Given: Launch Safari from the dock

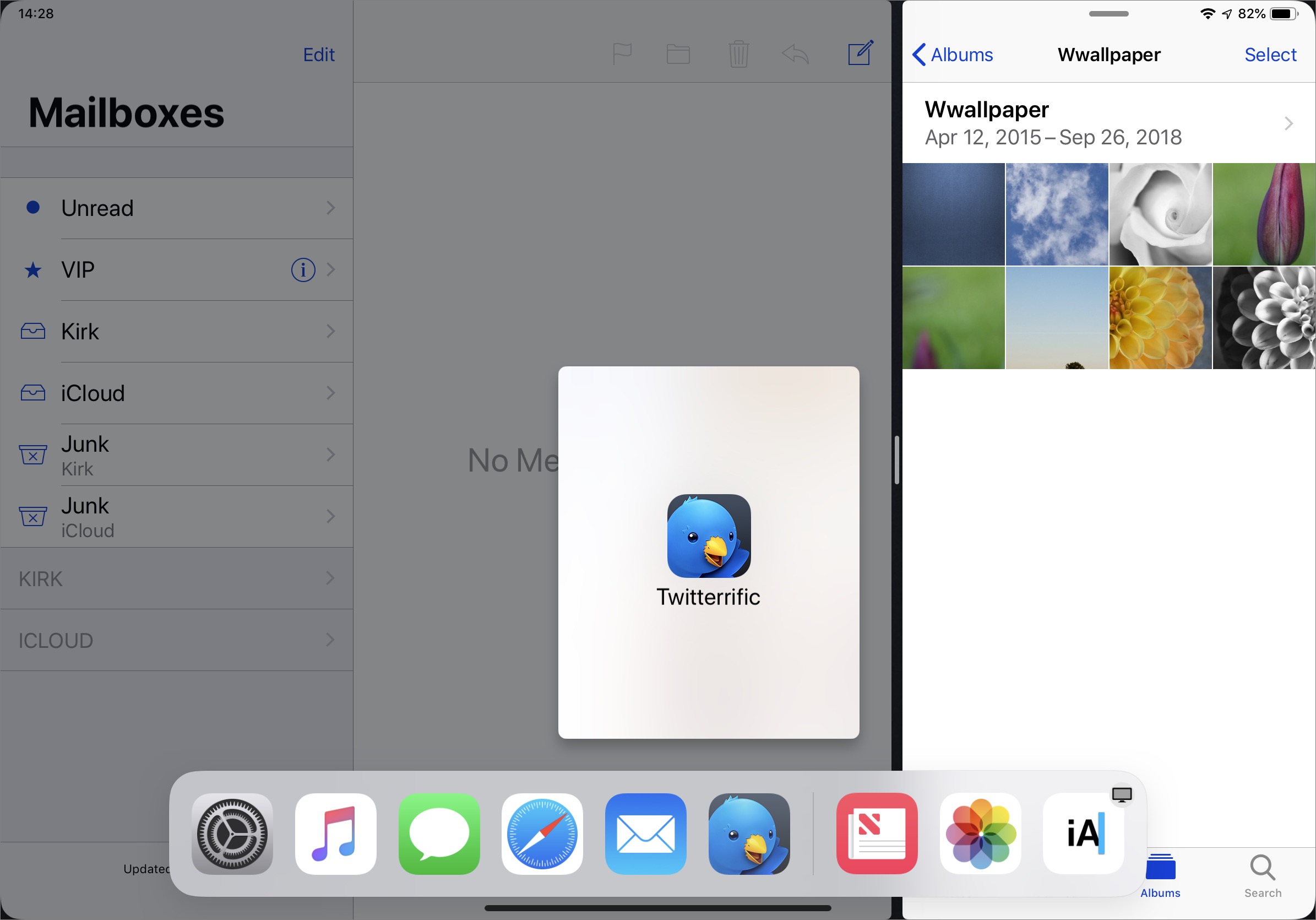Looking at the screenshot, I should pos(542,834).
